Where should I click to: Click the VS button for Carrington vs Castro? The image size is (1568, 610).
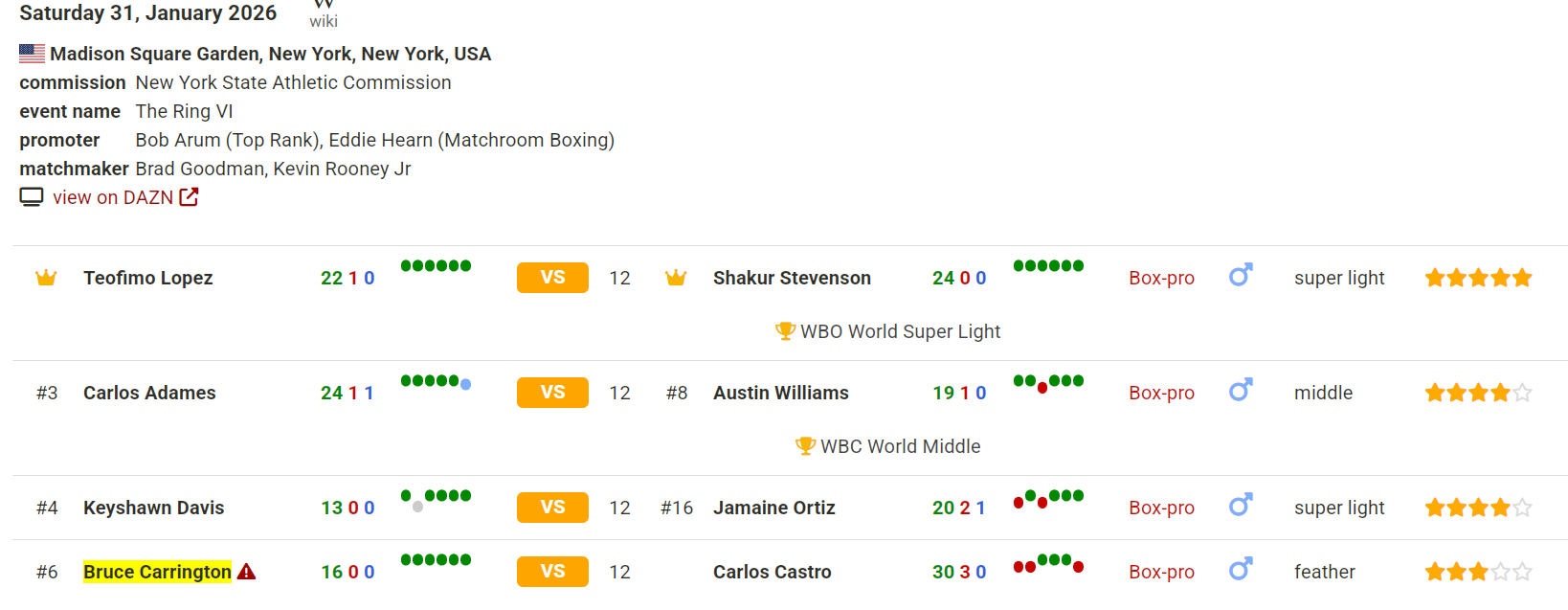click(x=552, y=572)
